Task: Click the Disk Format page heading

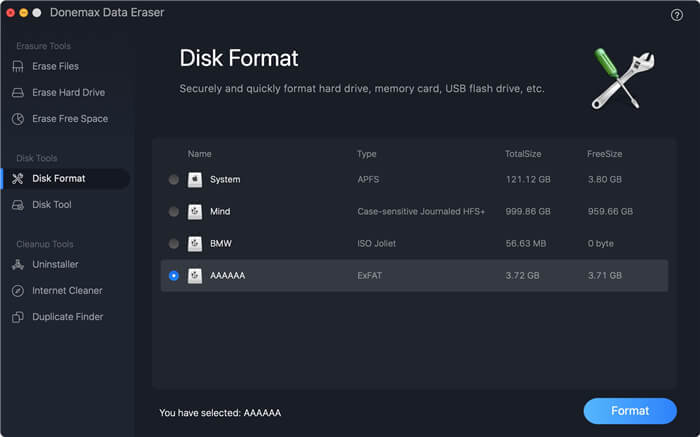Action: click(x=239, y=58)
